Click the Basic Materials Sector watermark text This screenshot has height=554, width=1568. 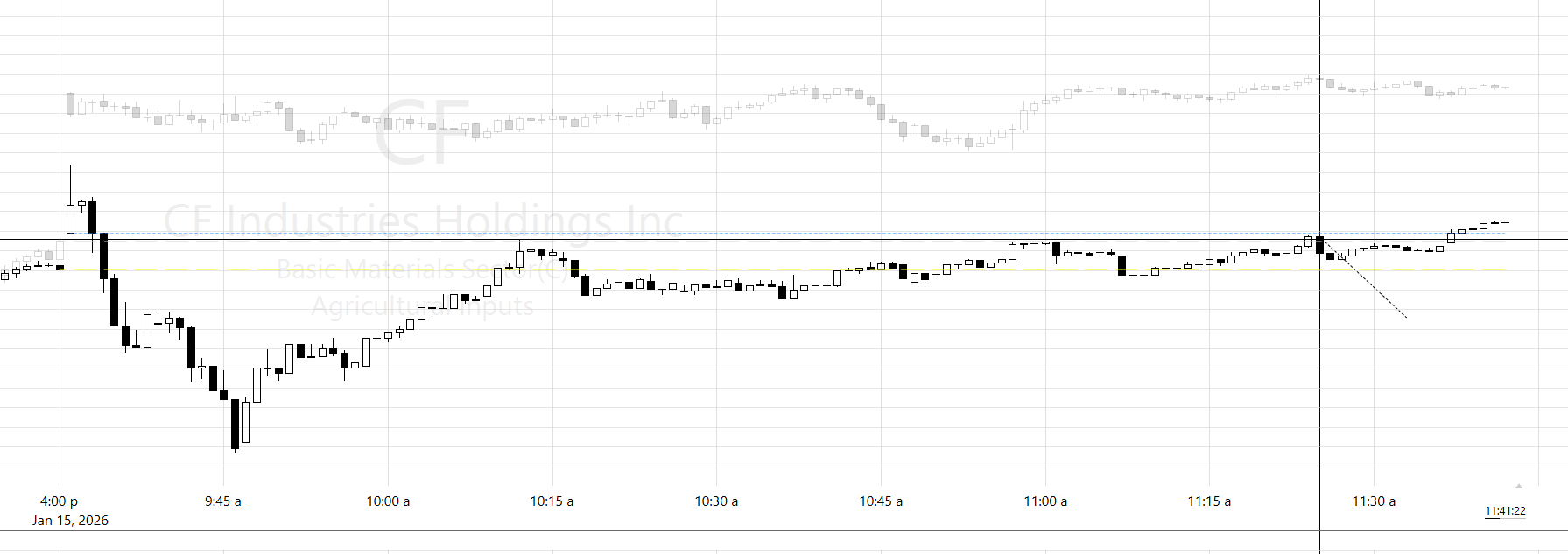[420, 270]
